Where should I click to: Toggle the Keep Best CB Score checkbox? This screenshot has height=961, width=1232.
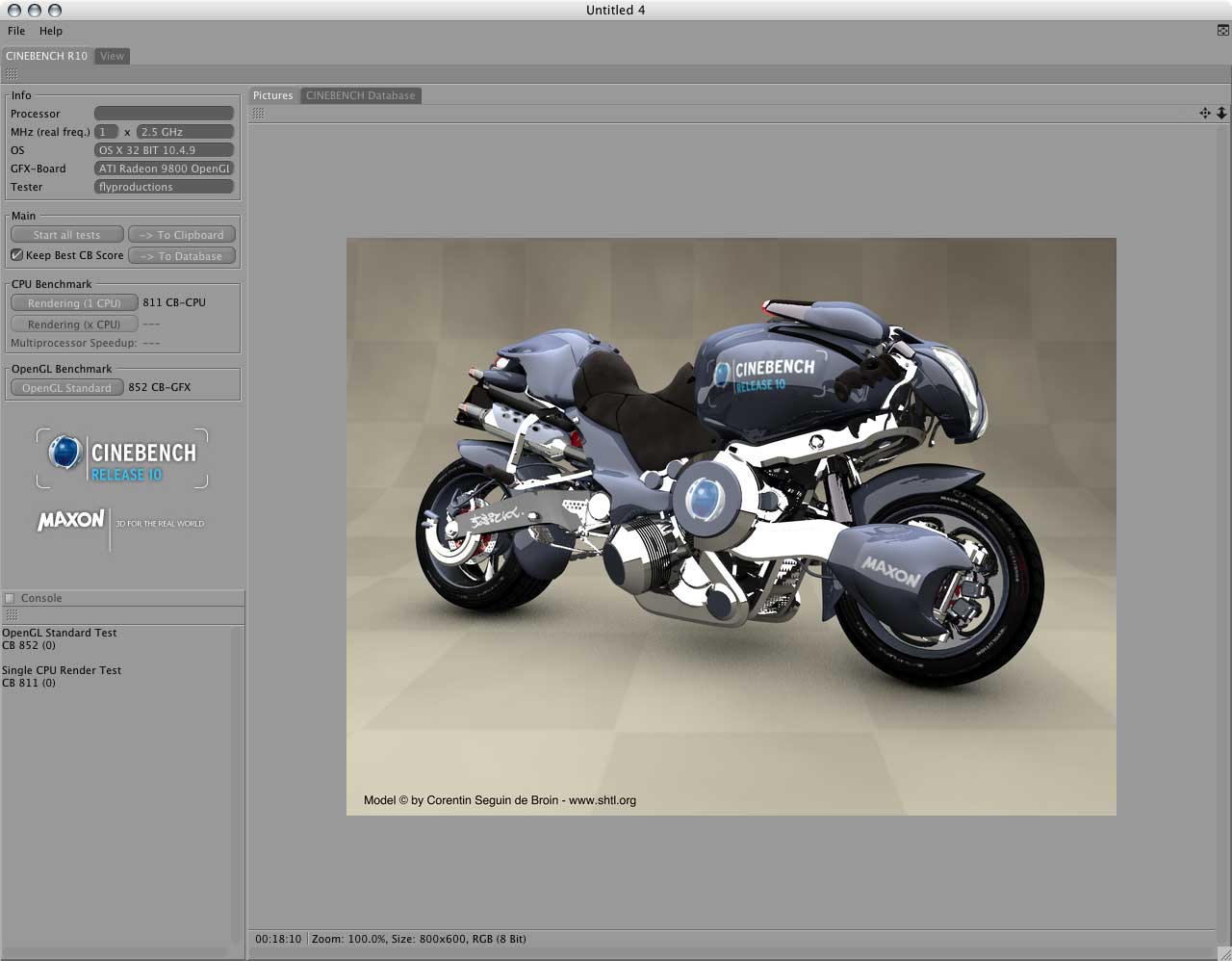(16, 255)
